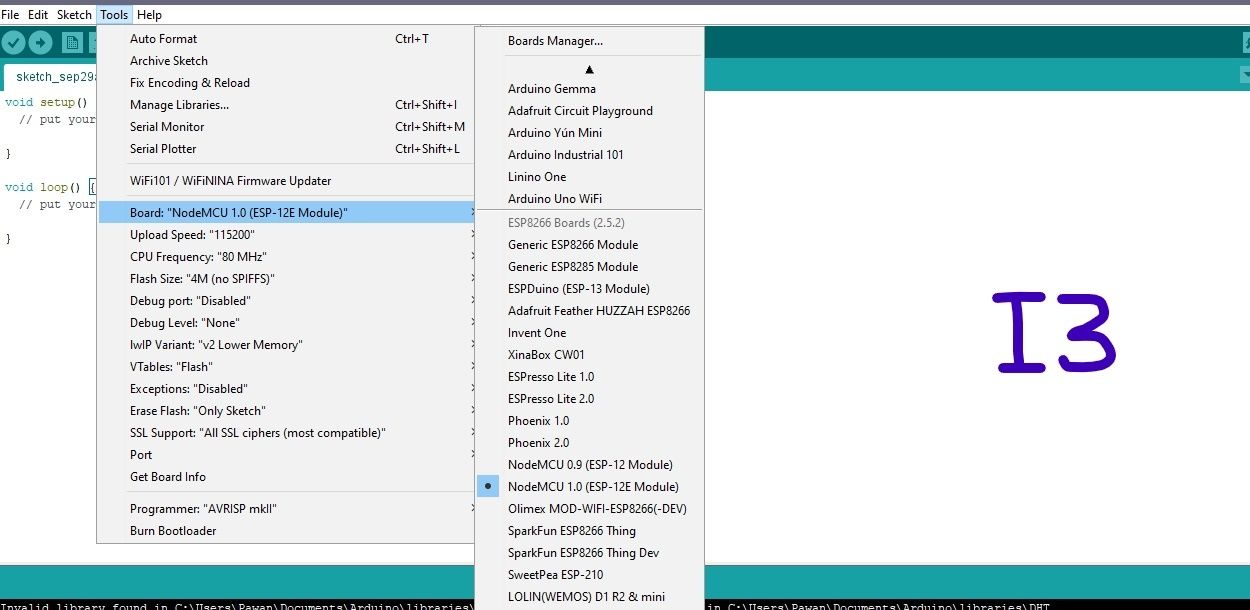Expand the Upload Speed submenu
Viewport: 1250px width, 610px height.
tap(197, 234)
